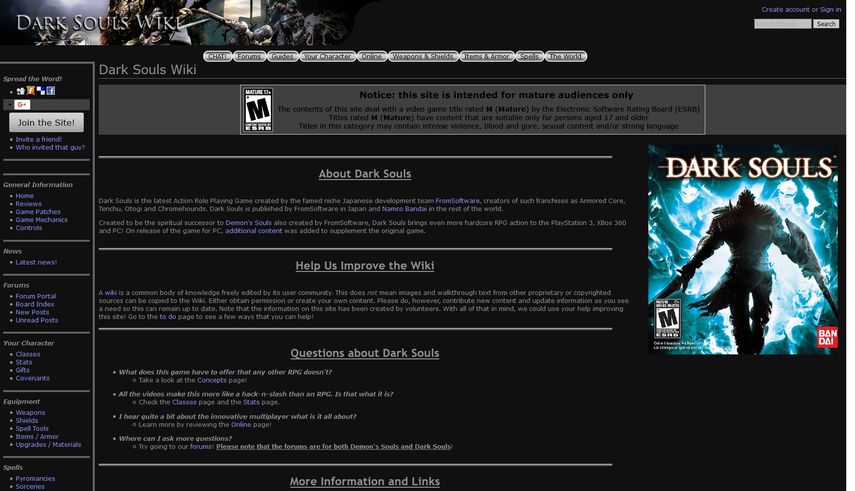The height and width of the screenshot is (491, 855).
Task: Open Forum Portal sidebar link
Action: (x=35, y=296)
